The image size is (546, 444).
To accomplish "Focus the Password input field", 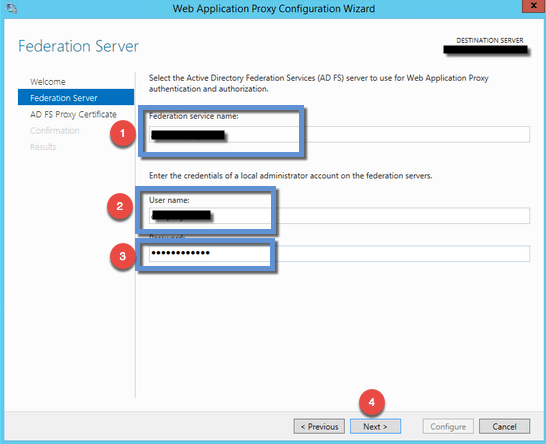I will pos(340,254).
